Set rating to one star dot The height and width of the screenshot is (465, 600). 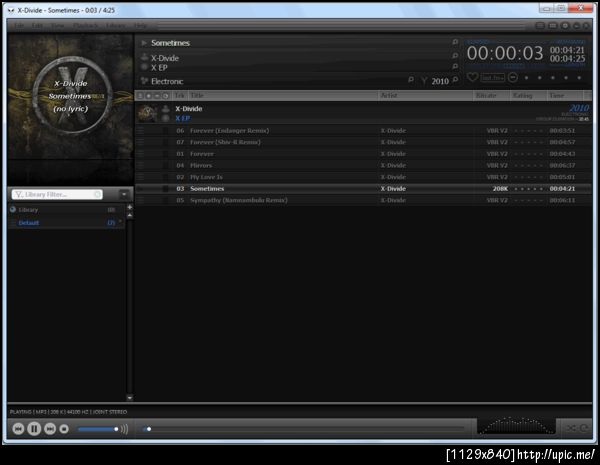(527, 78)
